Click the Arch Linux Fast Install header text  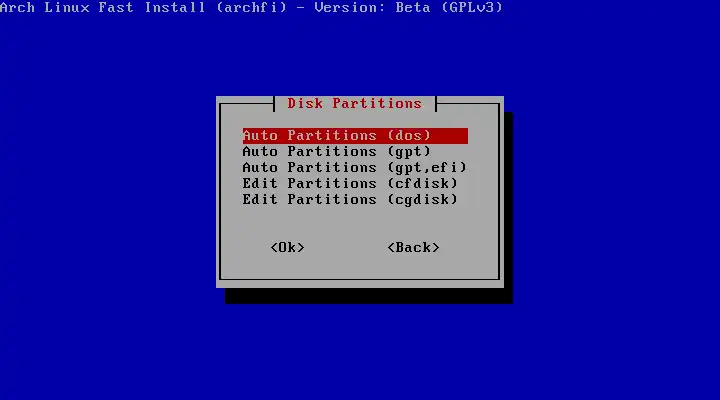coord(251,7)
